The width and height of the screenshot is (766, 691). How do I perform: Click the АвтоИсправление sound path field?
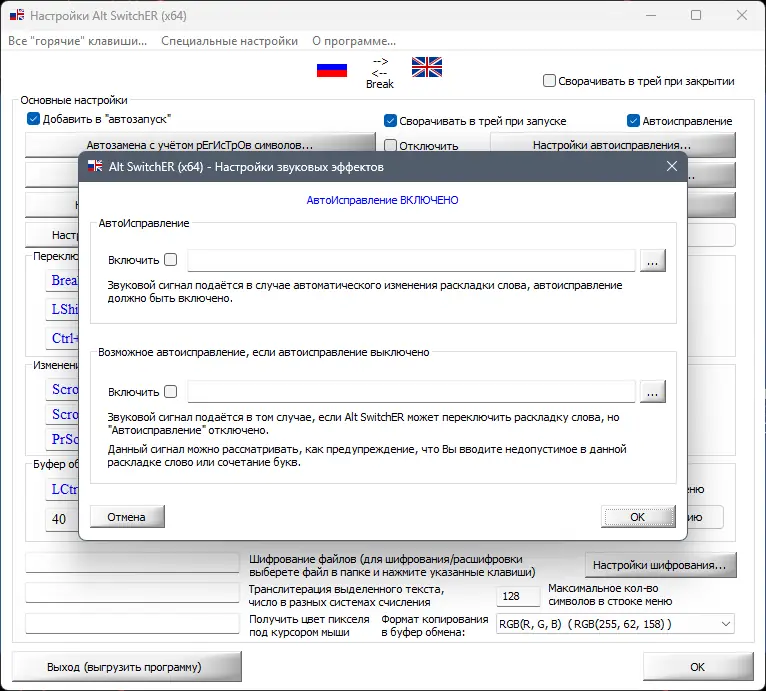pos(411,260)
